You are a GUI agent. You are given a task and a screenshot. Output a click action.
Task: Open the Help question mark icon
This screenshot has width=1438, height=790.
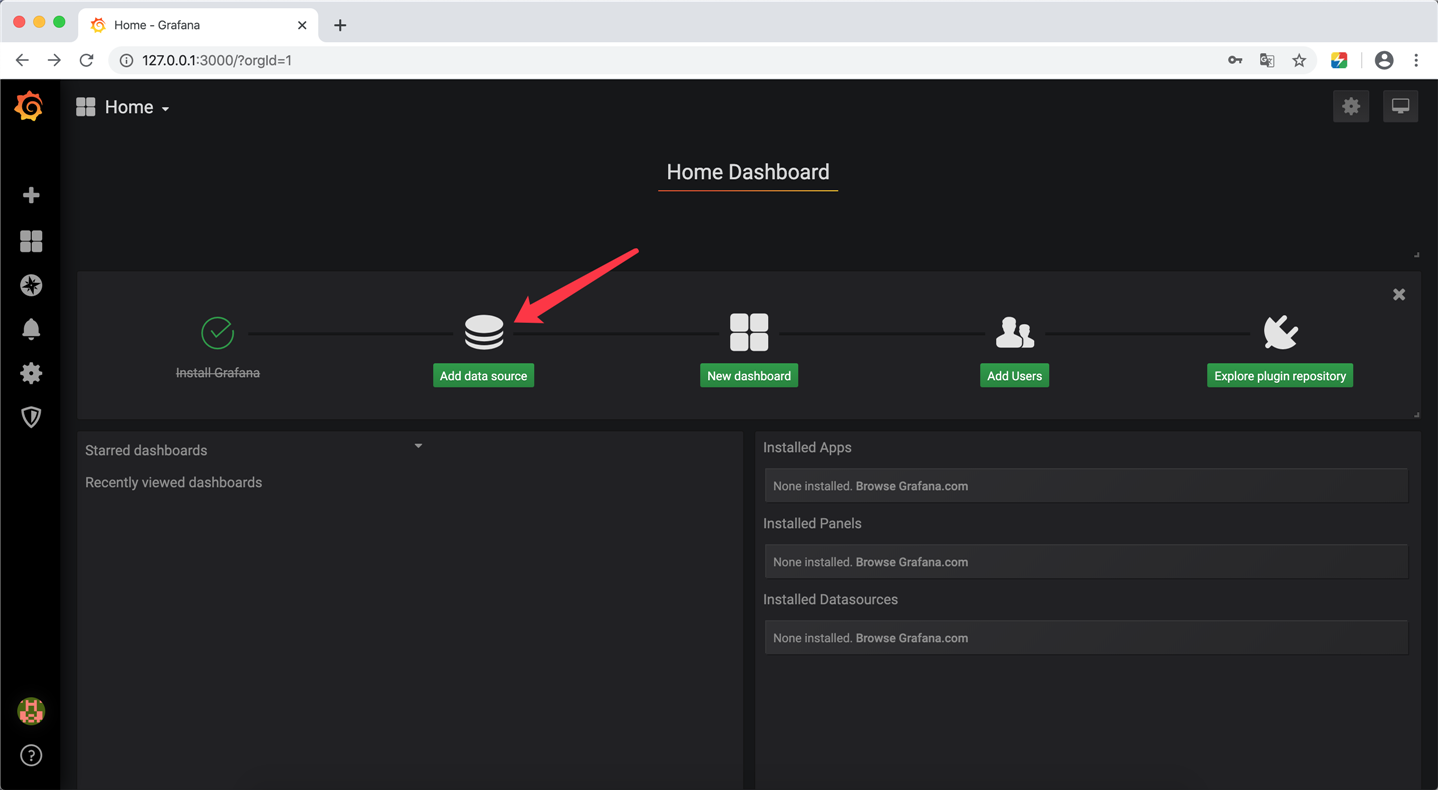pyautogui.click(x=31, y=755)
